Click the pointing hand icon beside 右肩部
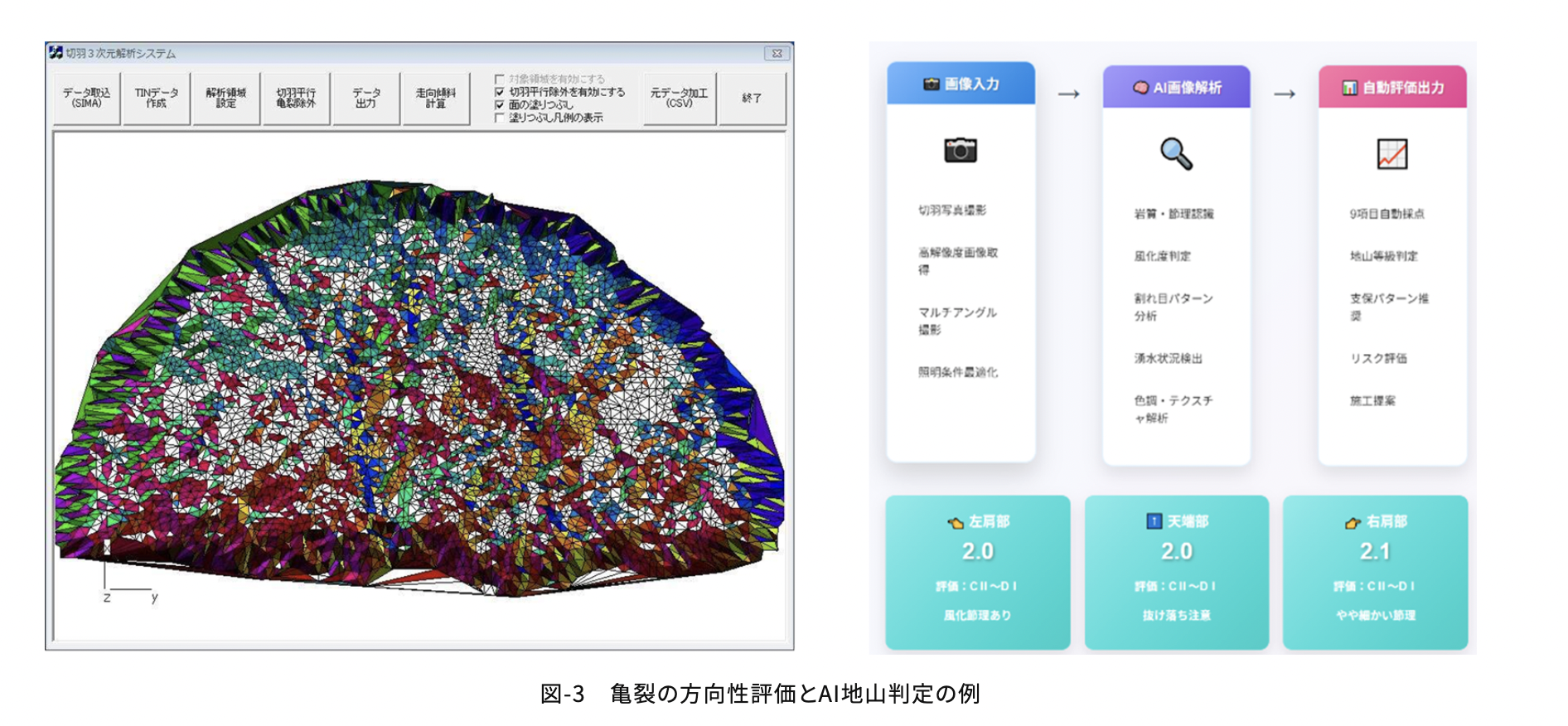 tap(1353, 522)
